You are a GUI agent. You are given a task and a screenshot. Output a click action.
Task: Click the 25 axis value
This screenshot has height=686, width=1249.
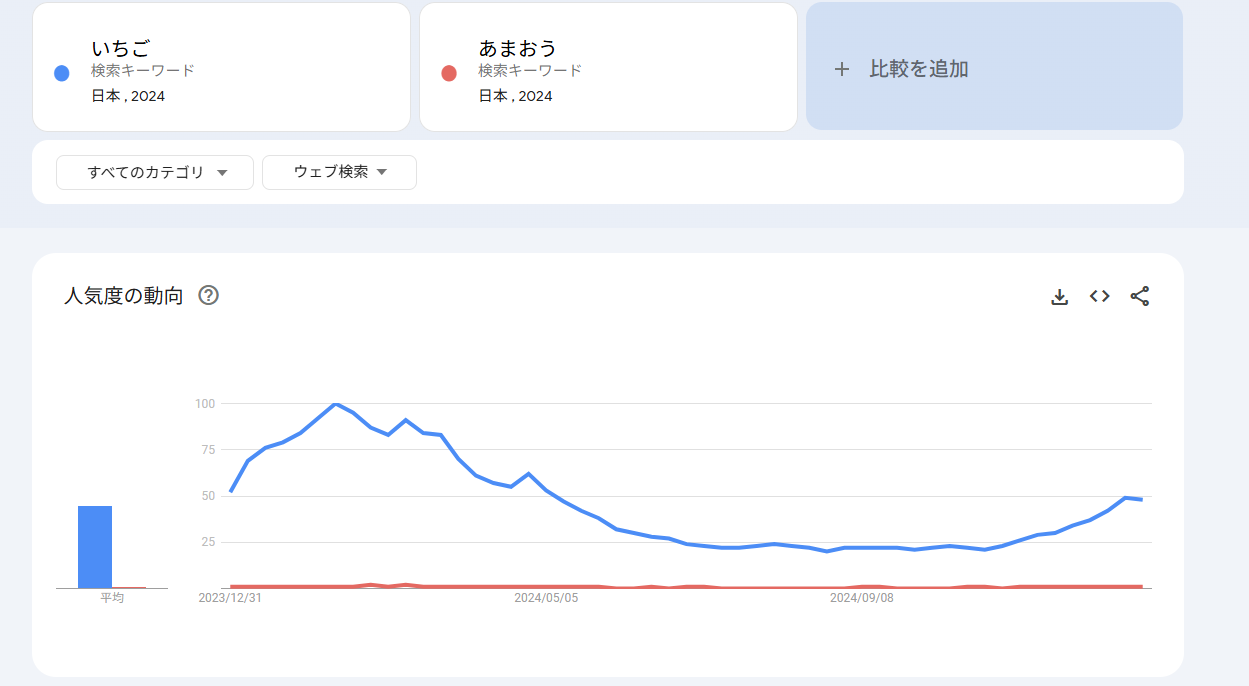[208, 542]
